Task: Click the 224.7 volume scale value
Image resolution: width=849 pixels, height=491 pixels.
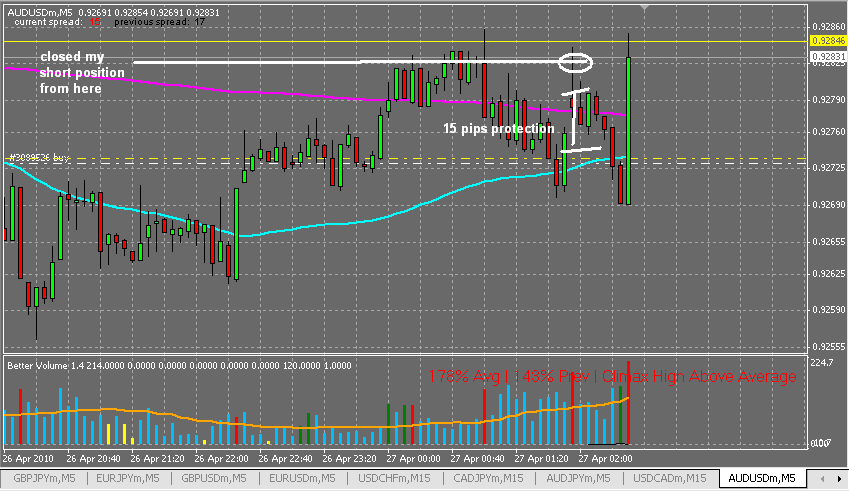Action: [x=821, y=363]
